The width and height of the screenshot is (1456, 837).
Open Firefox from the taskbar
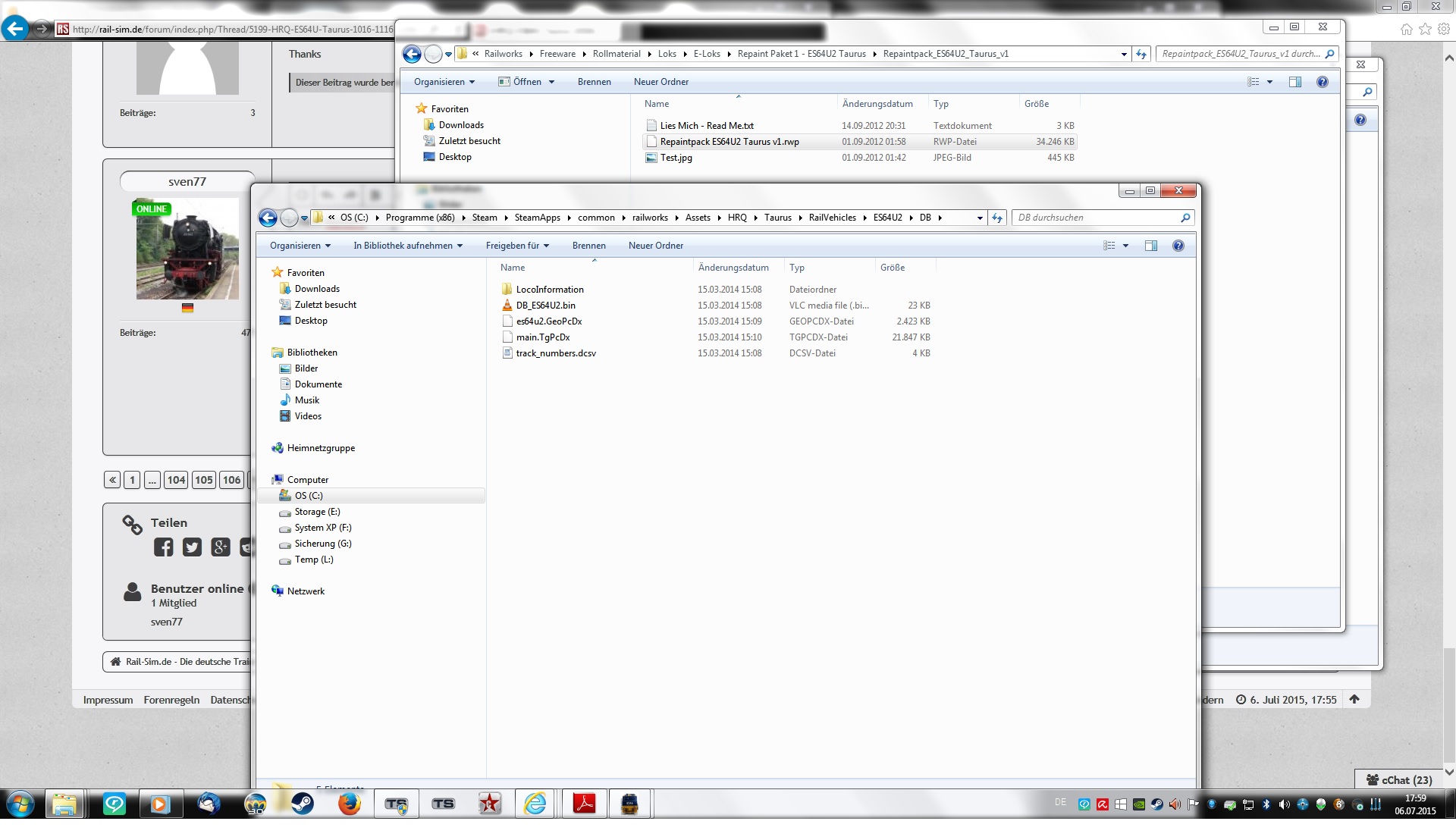click(349, 804)
